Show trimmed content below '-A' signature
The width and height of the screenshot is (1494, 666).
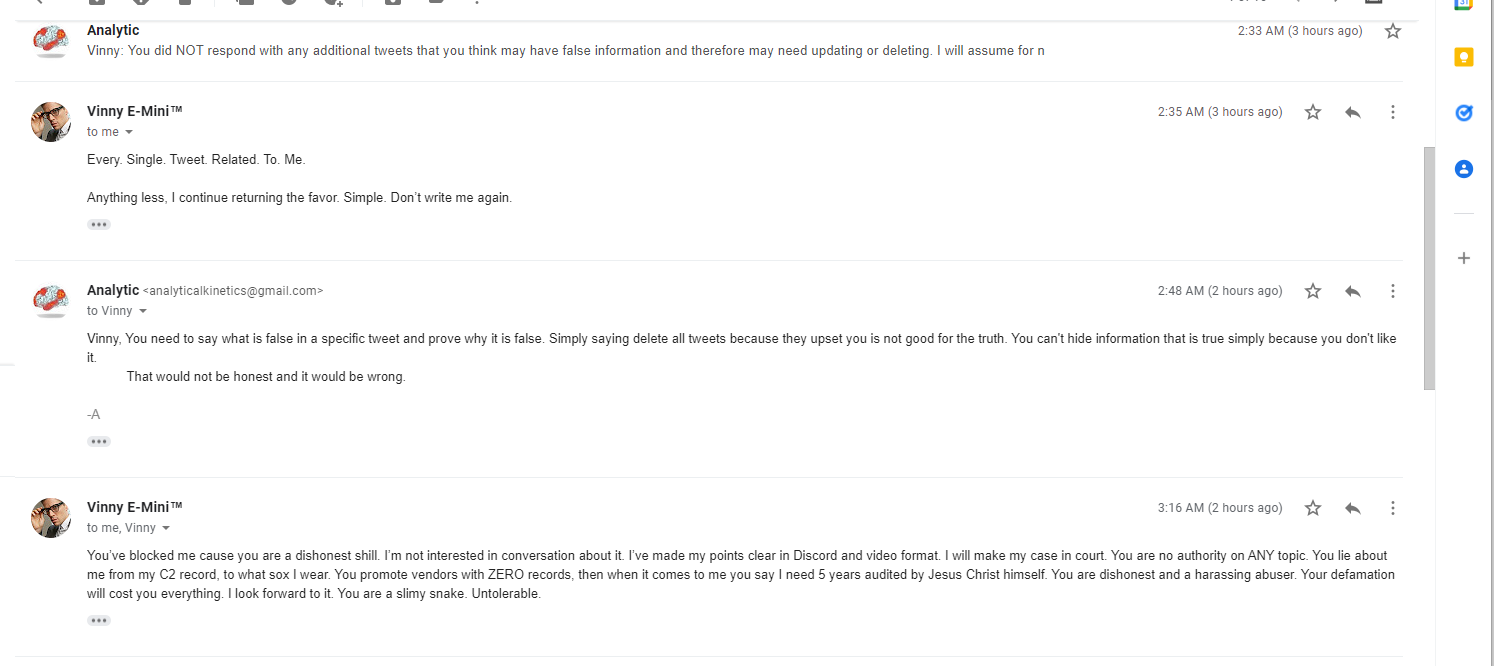tap(99, 441)
